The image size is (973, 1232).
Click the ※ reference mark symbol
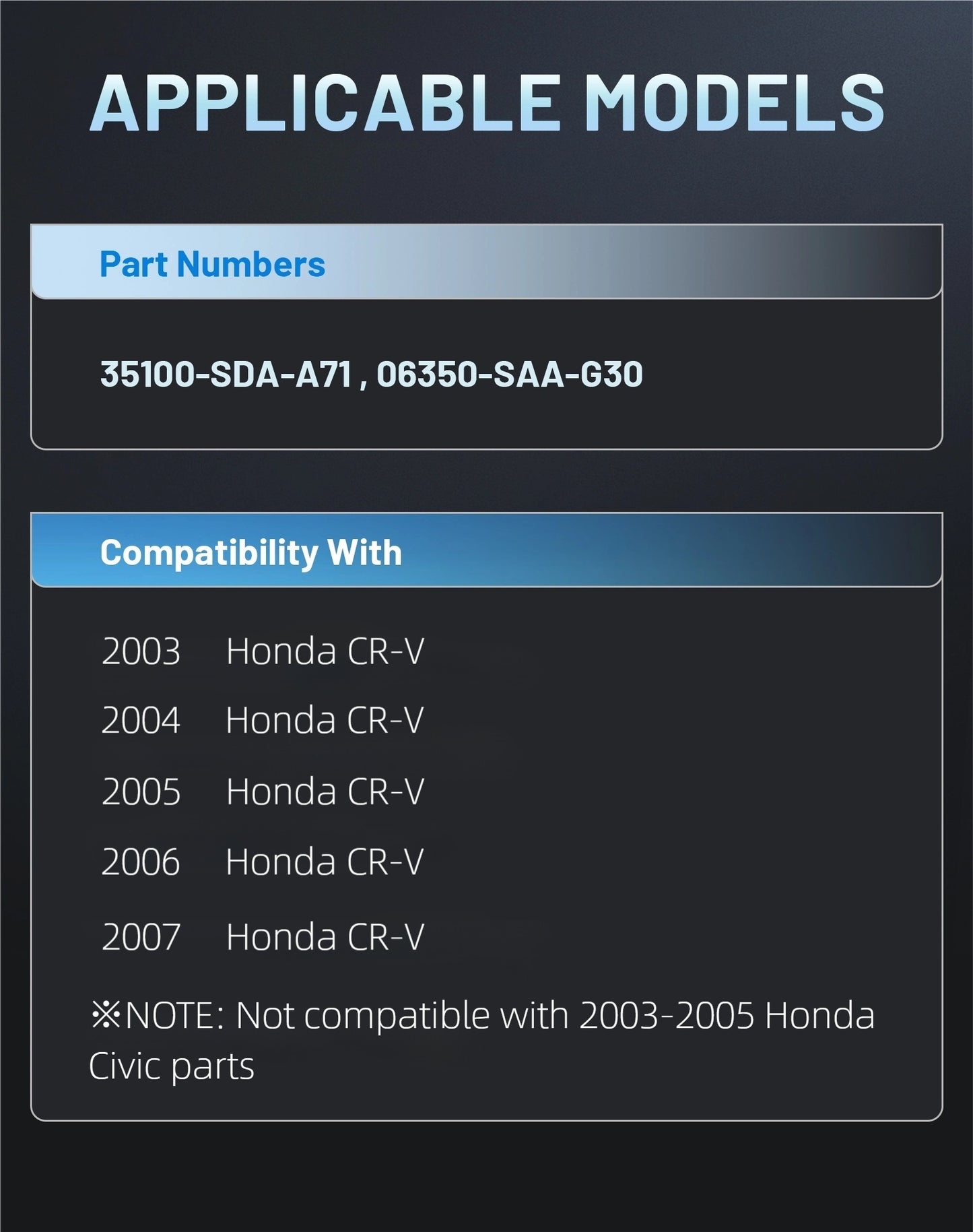106,1014
